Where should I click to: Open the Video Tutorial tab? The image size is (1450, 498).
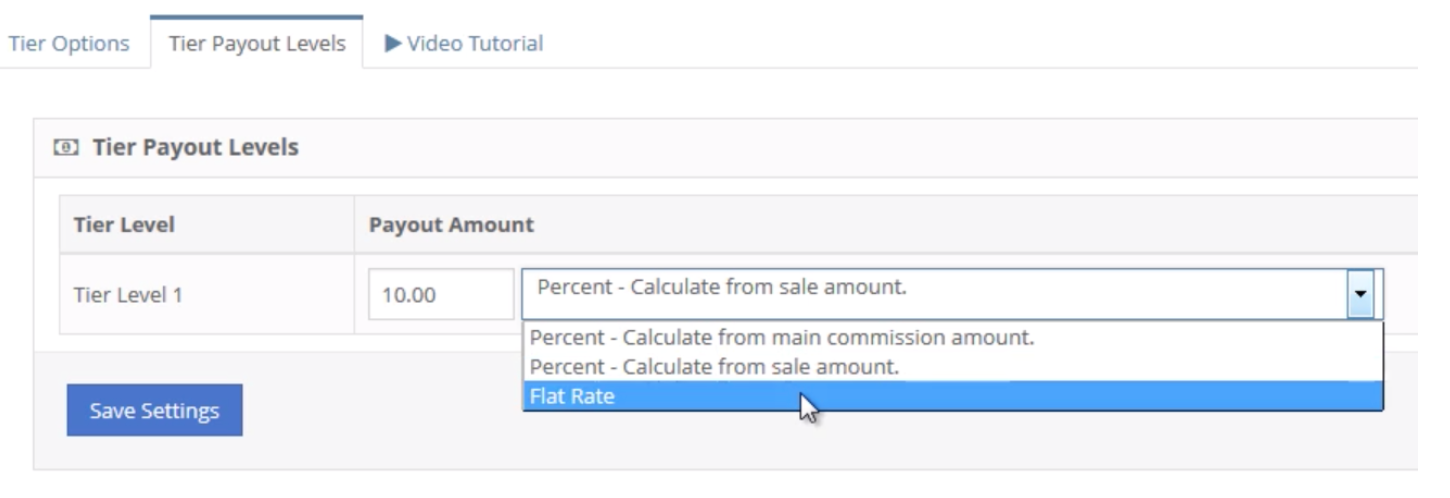pos(463,43)
